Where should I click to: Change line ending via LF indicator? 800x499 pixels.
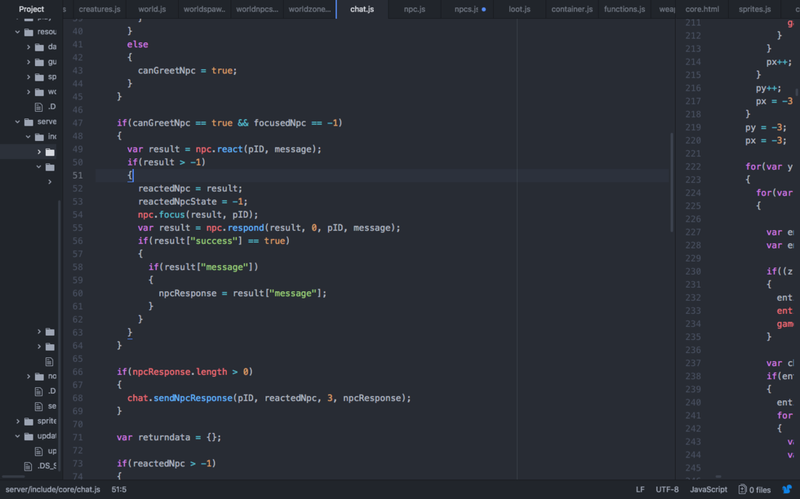[640, 489]
